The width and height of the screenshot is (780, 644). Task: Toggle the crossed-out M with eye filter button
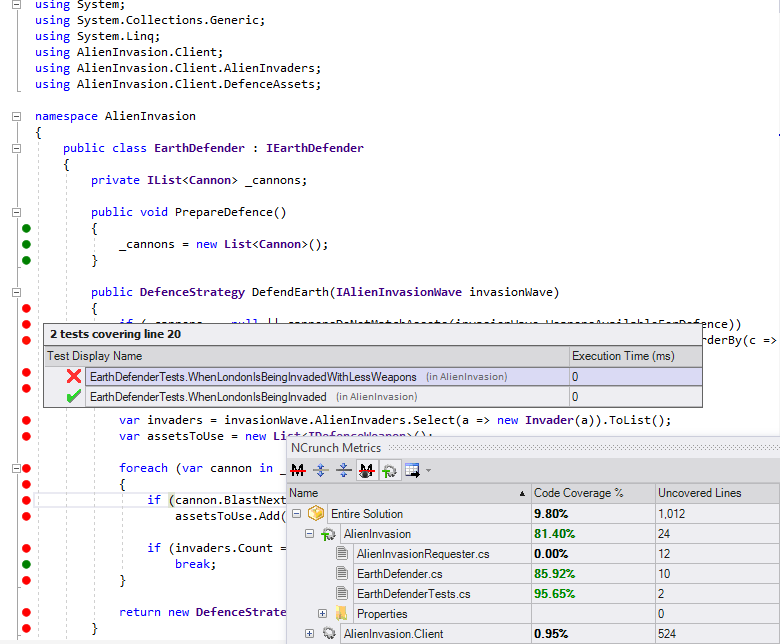(367, 469)
